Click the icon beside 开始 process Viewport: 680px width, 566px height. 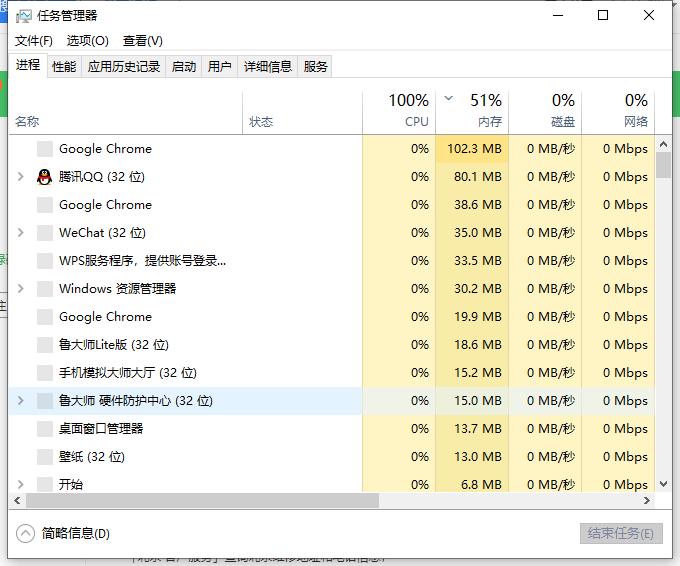(44, 484)
